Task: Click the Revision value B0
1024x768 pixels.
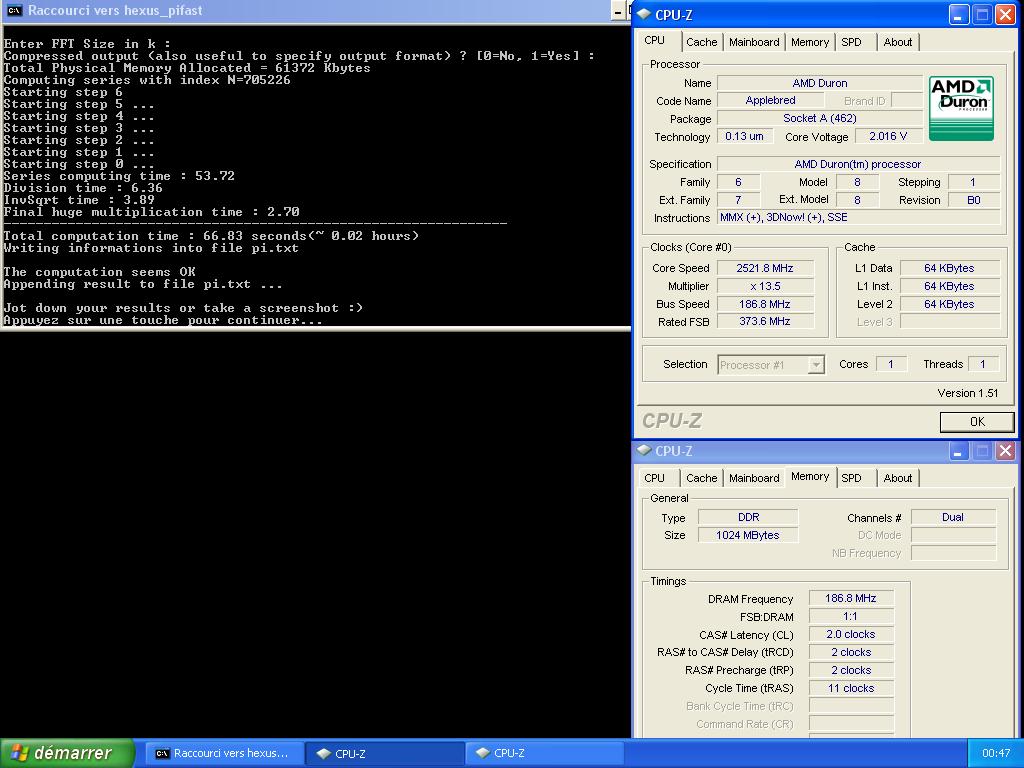Action: [974, 200]
